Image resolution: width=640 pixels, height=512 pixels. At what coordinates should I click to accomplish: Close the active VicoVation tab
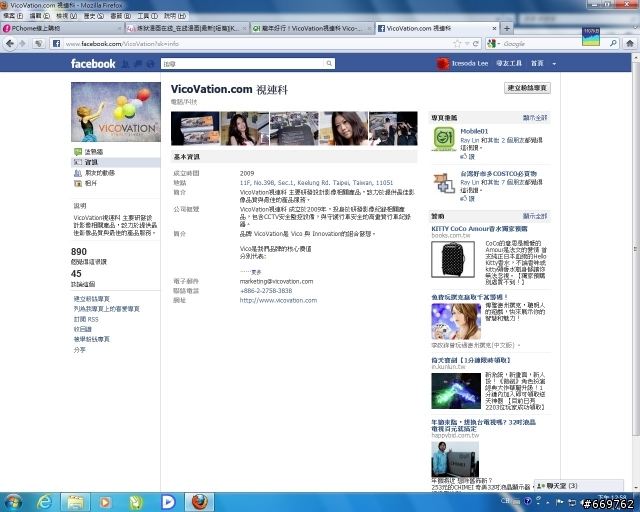click(x=494, y=28)
